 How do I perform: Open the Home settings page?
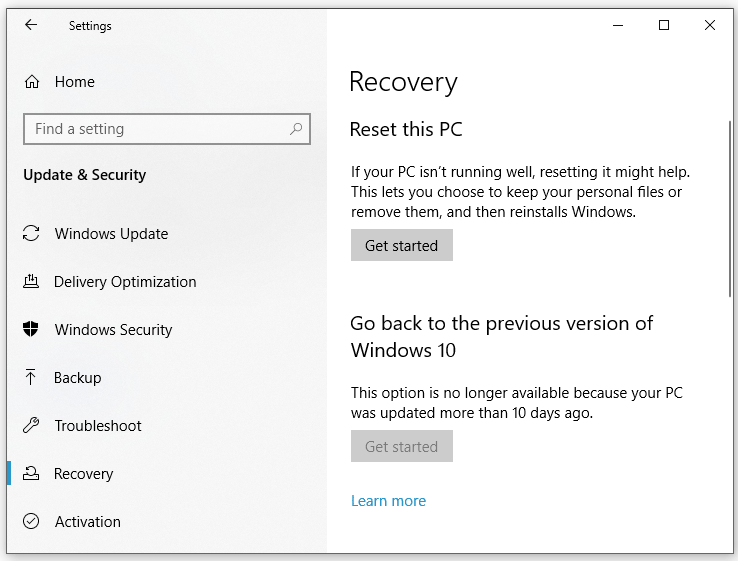tap(74, 82)
